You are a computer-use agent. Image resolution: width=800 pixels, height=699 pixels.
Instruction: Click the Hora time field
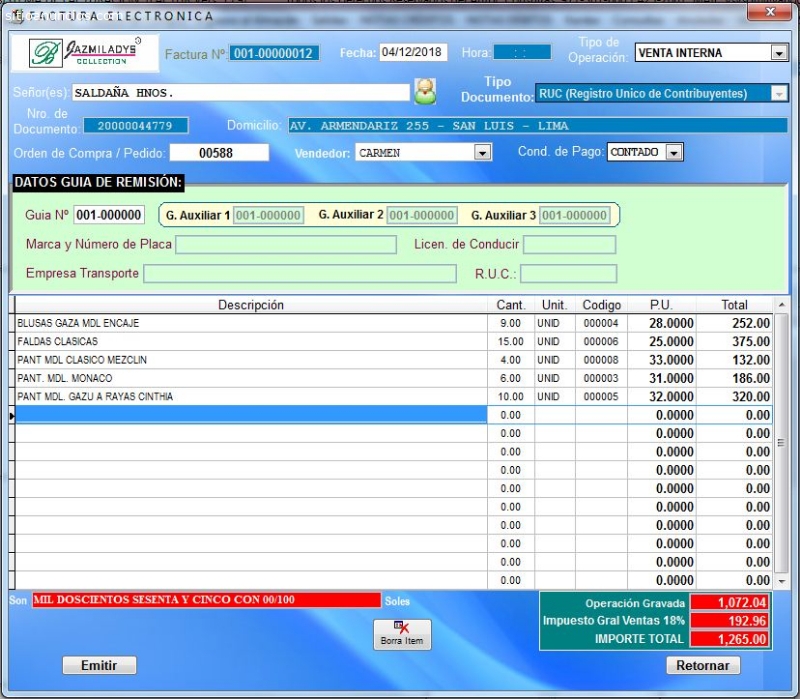pos(522,53)
